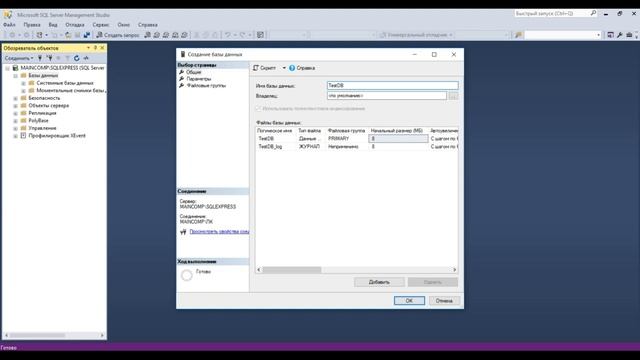Collapse the MAINCOMP\SQLEXPRESS server node
Image resolution: width=640 pixels, height=360 pixels.
click(x=7, y=68)
